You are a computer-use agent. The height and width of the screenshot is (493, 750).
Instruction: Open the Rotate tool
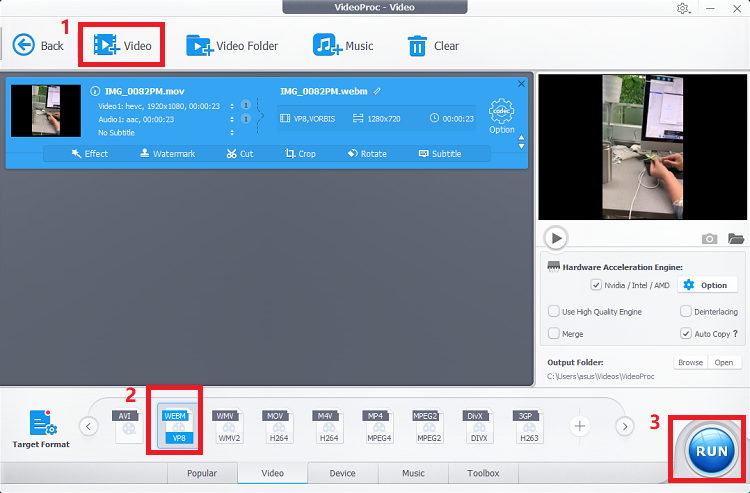pyautogui.click(x=367, y=153)
